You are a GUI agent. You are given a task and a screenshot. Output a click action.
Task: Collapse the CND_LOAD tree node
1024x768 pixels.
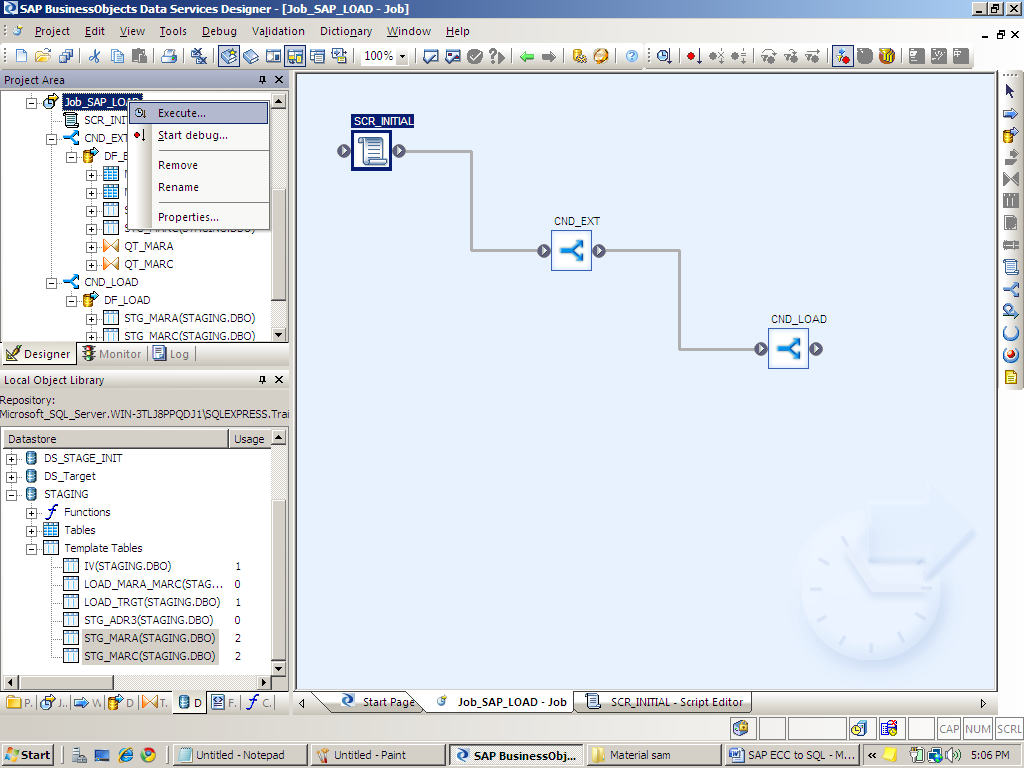(52, 283)
